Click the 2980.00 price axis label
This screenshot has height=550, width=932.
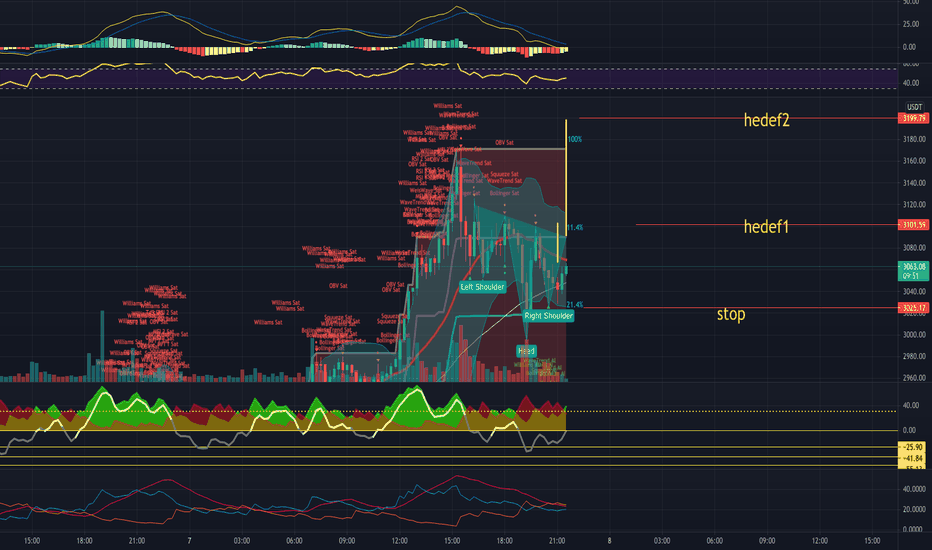(914, 356)
